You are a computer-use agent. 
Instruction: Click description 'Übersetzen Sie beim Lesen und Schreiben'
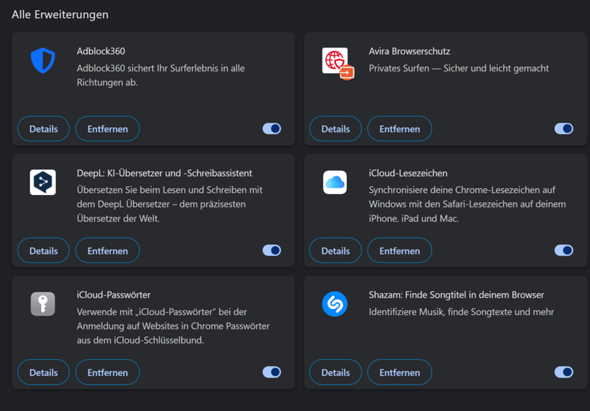point(170,204)
